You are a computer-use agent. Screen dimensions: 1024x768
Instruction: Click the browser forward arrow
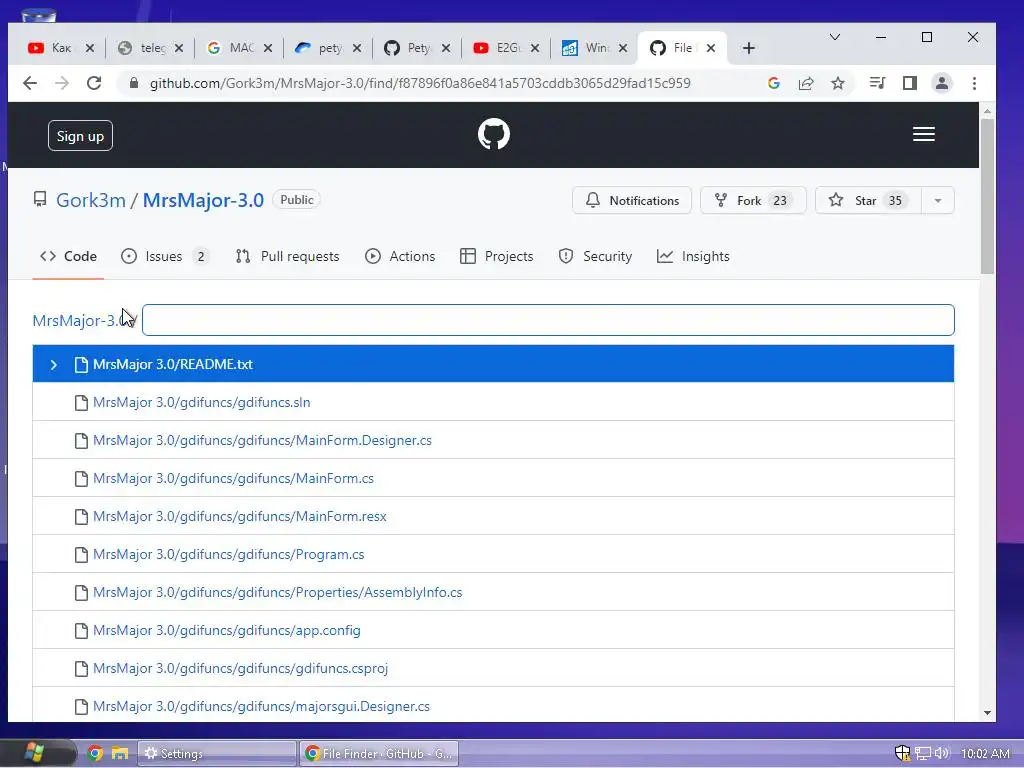coord(62,83)
